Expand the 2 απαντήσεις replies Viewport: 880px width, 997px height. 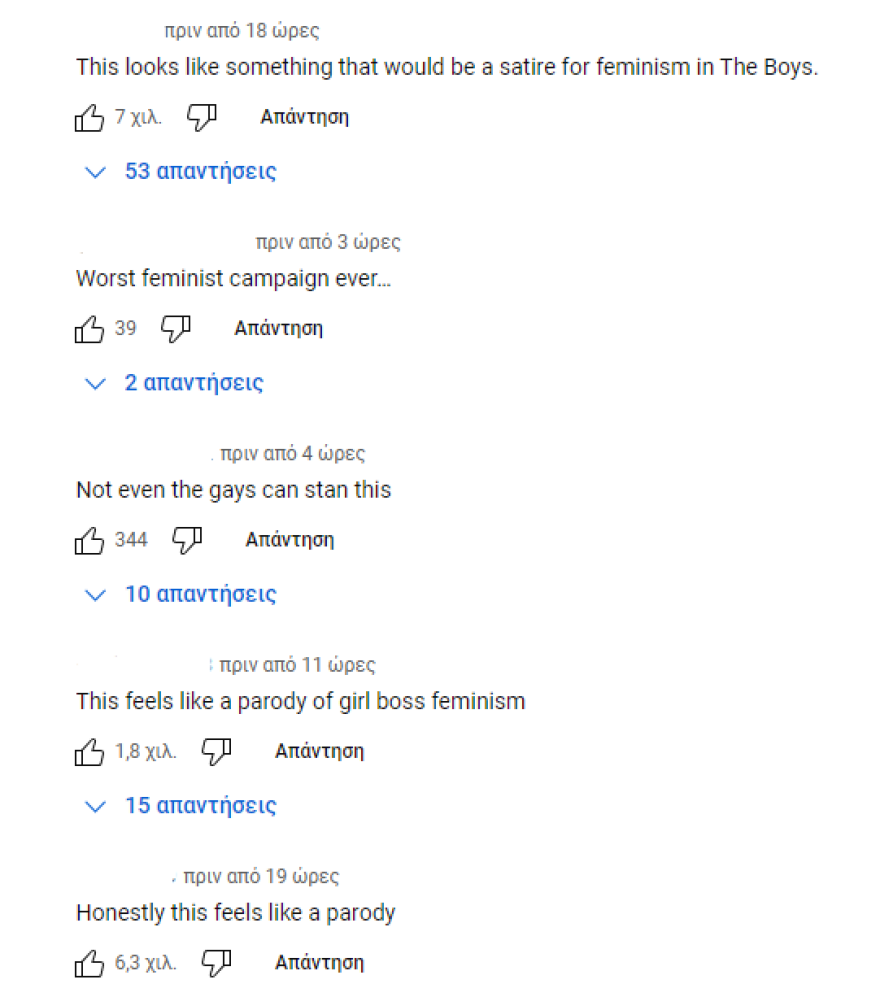click(175, 383)
